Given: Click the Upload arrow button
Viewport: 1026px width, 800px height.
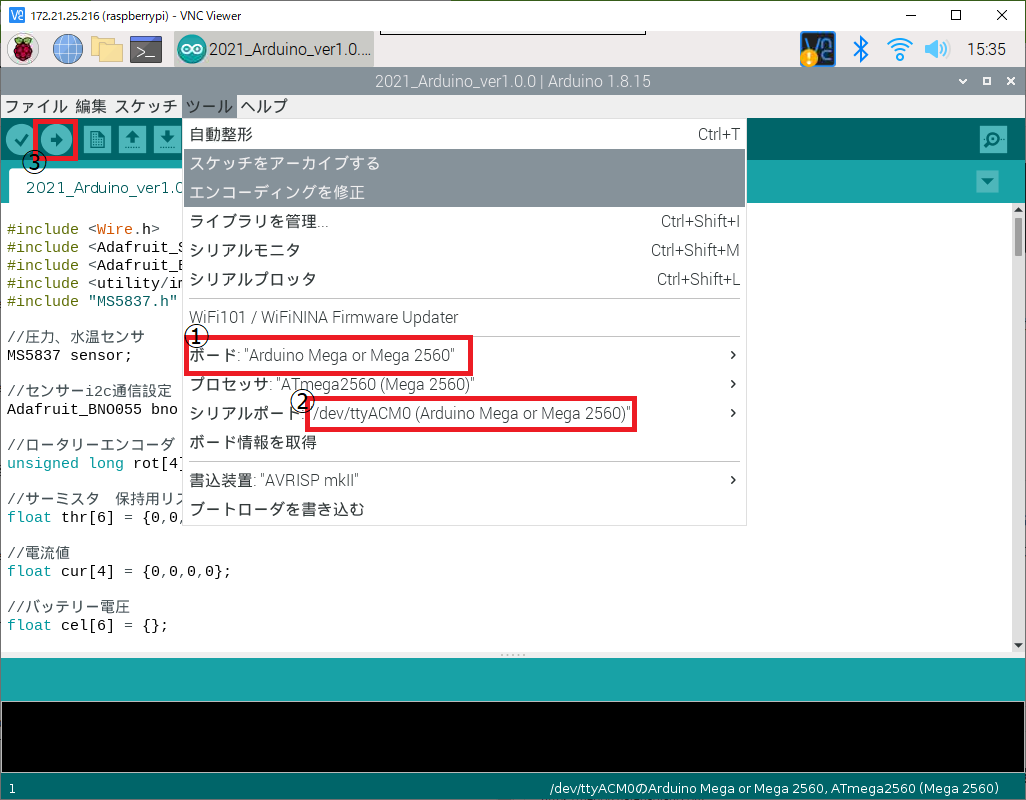Looking at the screenshot, I should point(56,139).
